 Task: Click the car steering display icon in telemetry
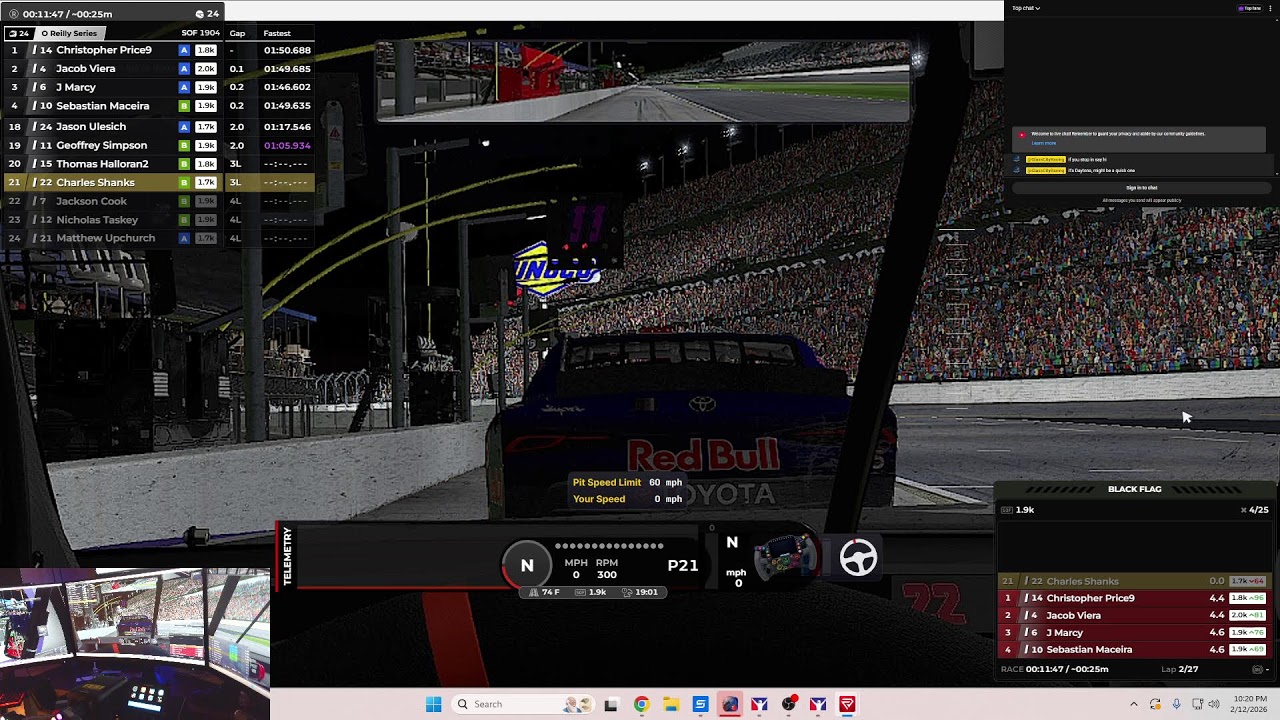click(x=787, y=557)
